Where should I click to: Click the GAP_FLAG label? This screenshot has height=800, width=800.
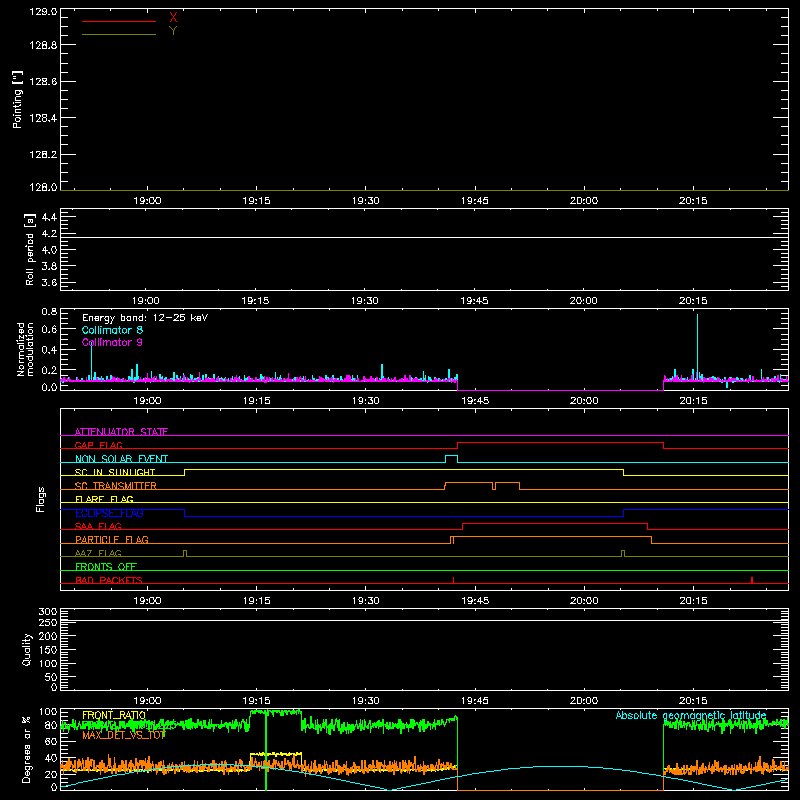(x=98, y=445)
